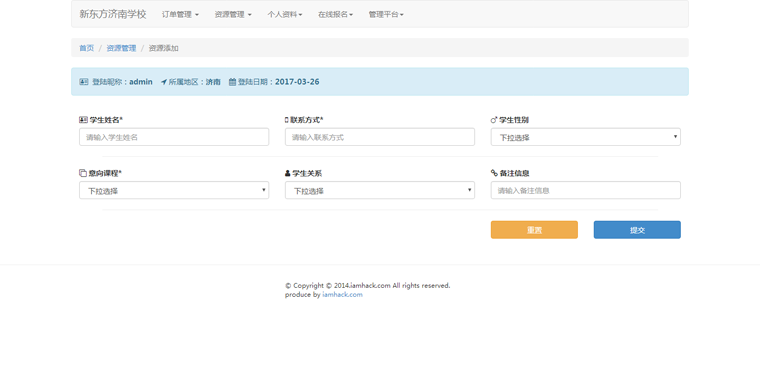The width and height of the screenshot is (760, 386).
Task: Click the card icon next to 学生姓名
Action: pos(83,120)
